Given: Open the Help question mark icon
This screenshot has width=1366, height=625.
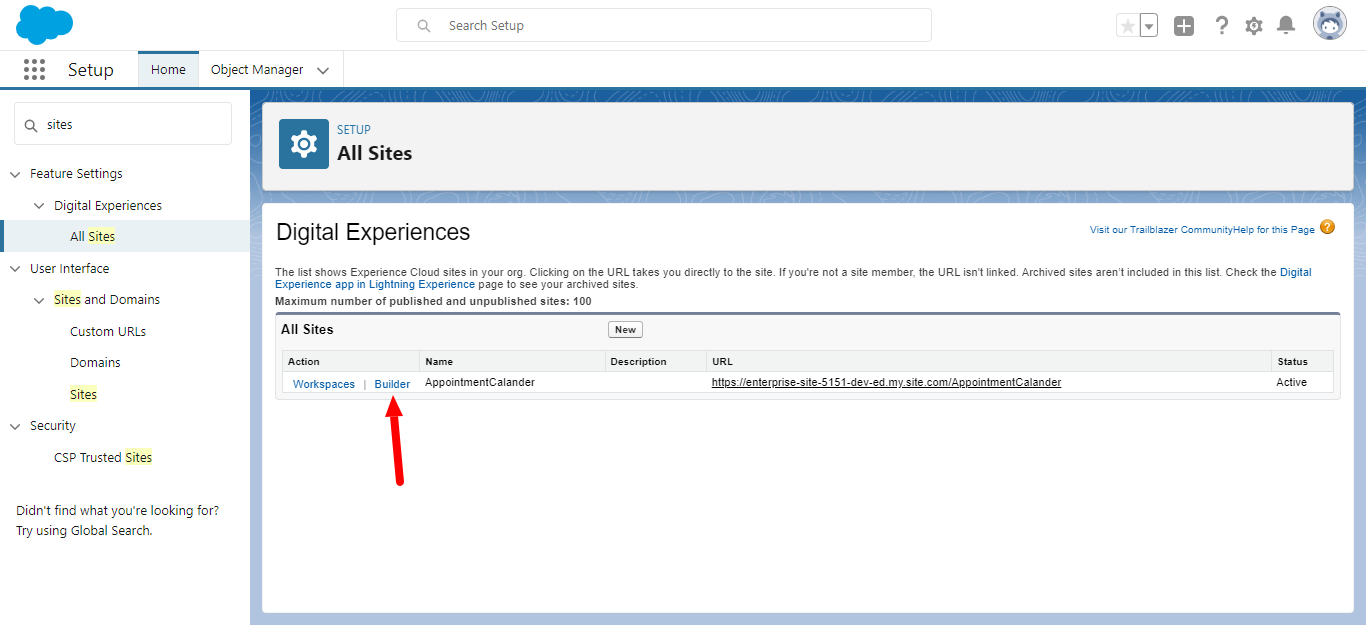Looking at the screenshot, I should coord(1221,26).
